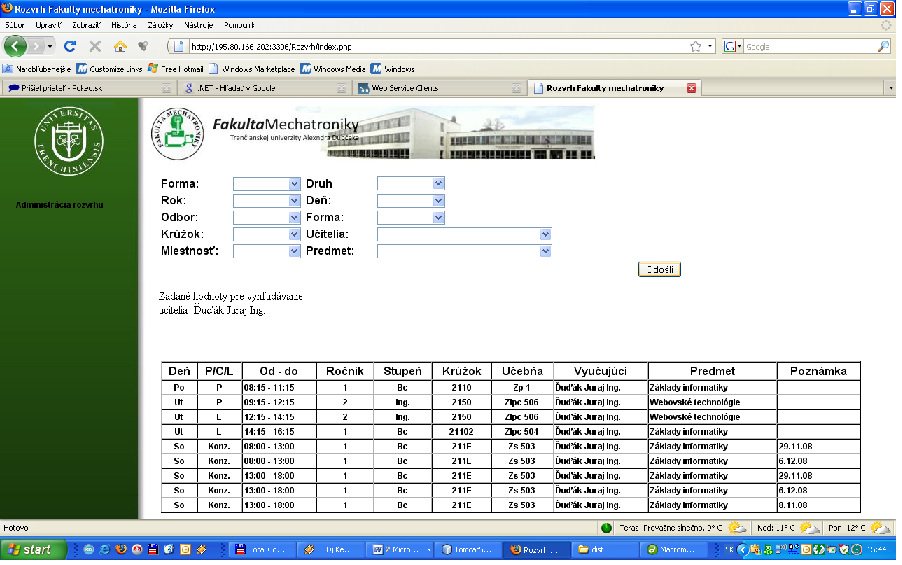The width and height of the screenshot is (902, 565).
Task: Open the Pomocník menu
Action: [239, 25]
